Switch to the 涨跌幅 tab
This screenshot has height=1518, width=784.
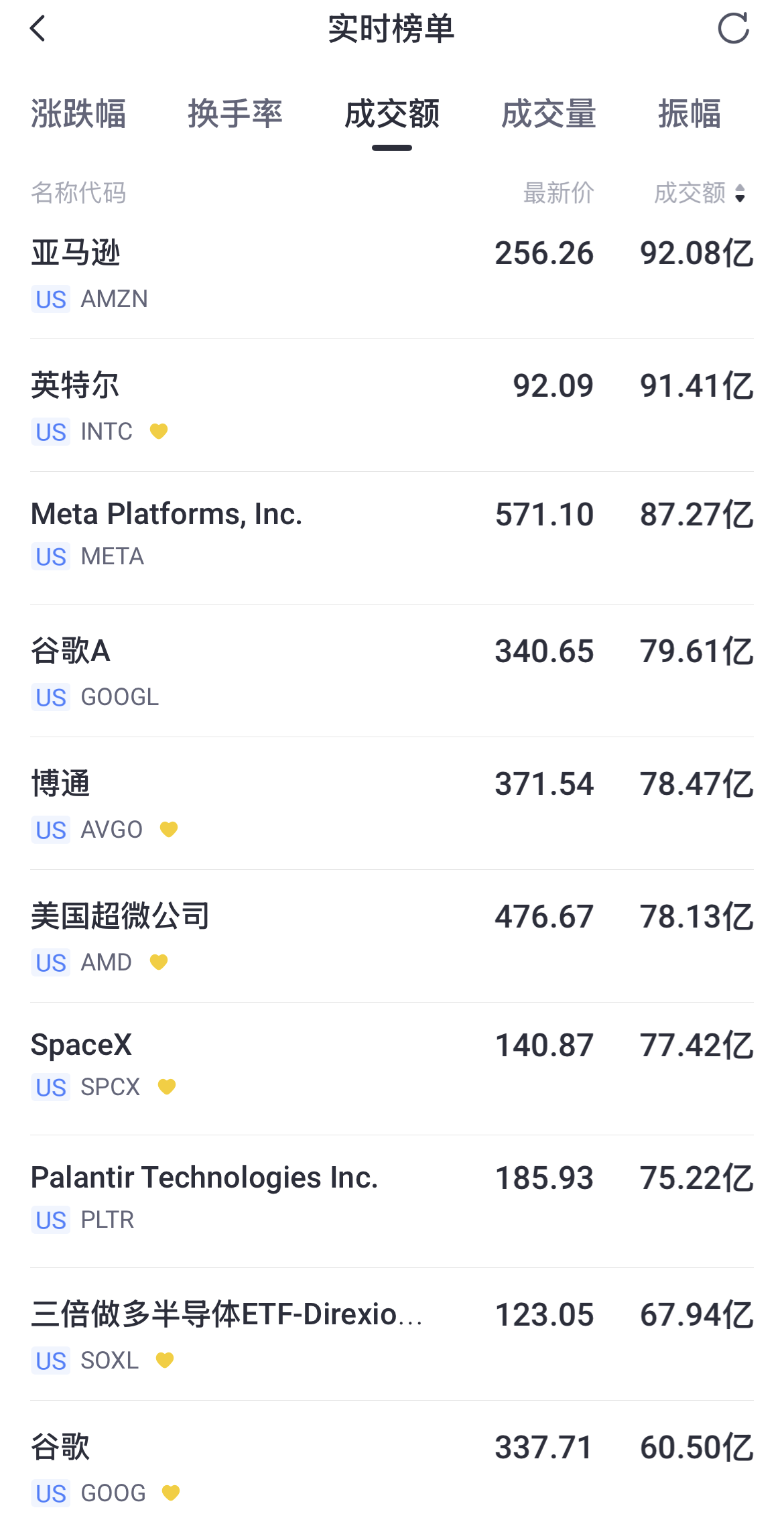pos(78,113)
